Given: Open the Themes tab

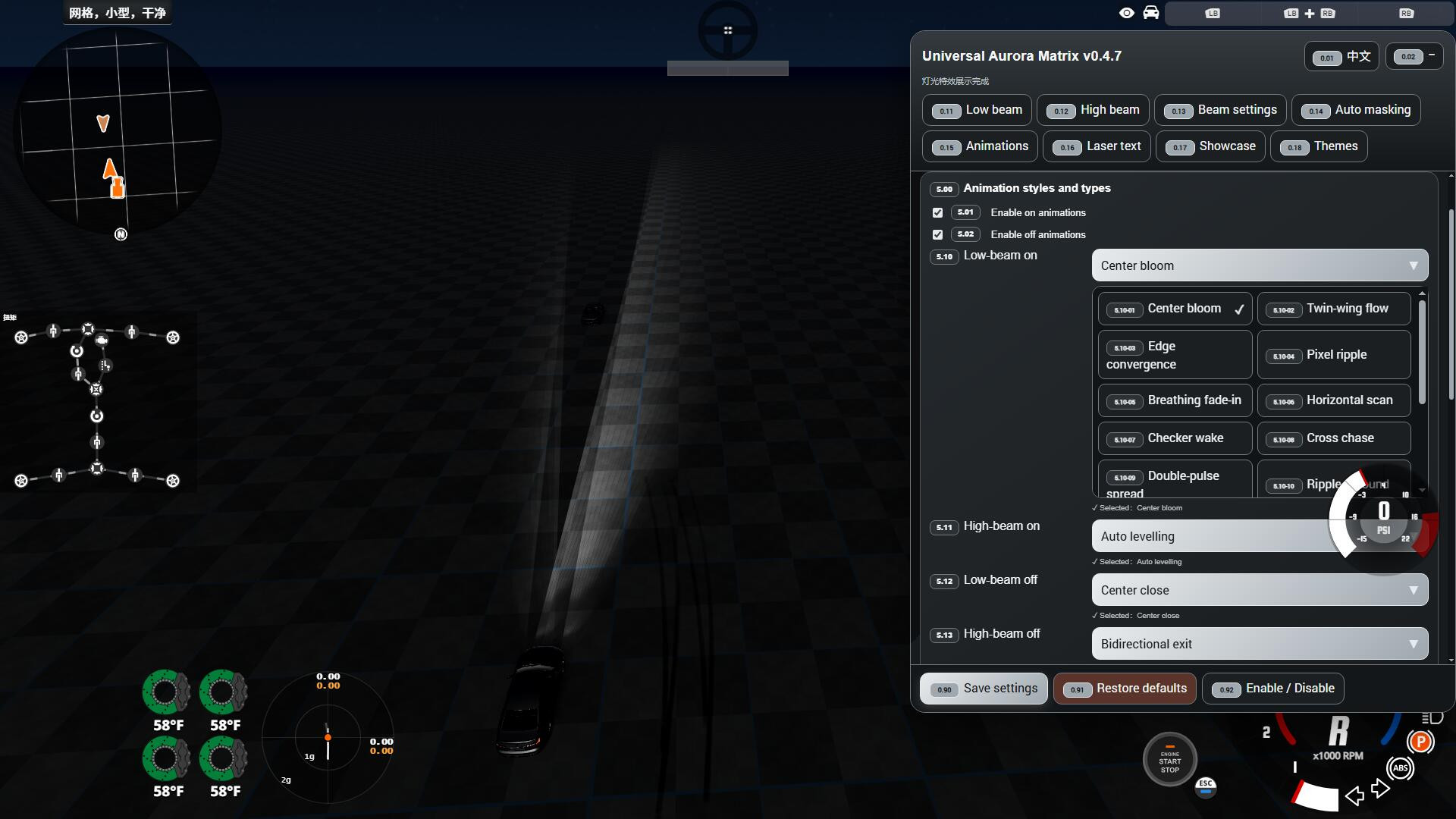Looking at the screenshot, I should click(x=1319, y=146).
